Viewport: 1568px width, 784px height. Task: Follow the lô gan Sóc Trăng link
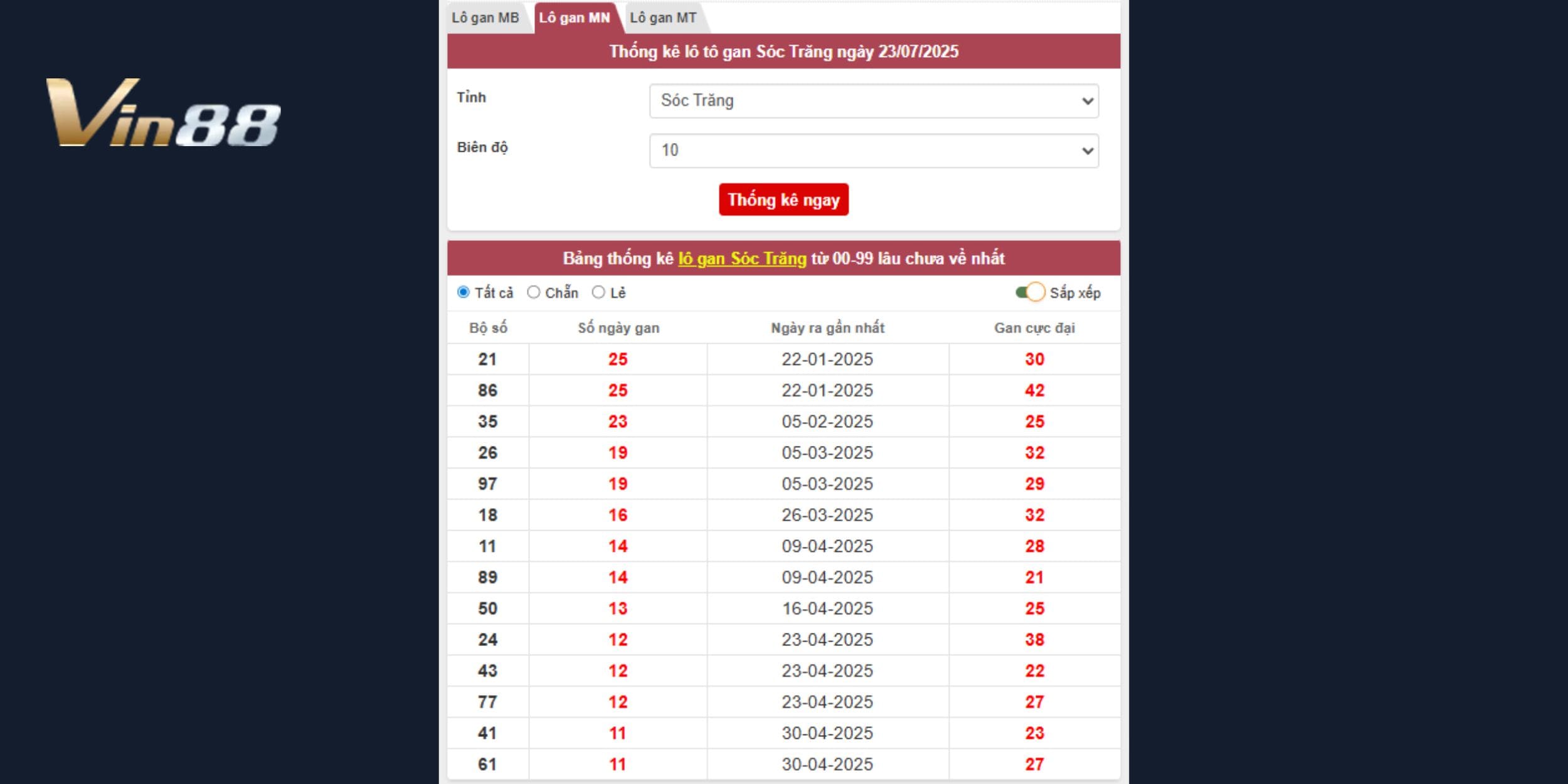pos(742,258)
